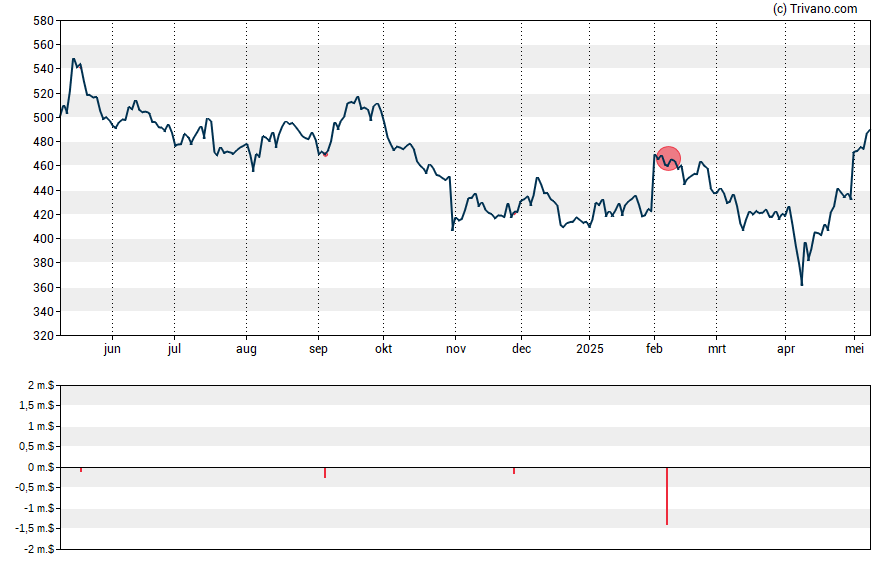
Task: Click the '1,5 m.$' volume axis label
Action: [37, 405]
